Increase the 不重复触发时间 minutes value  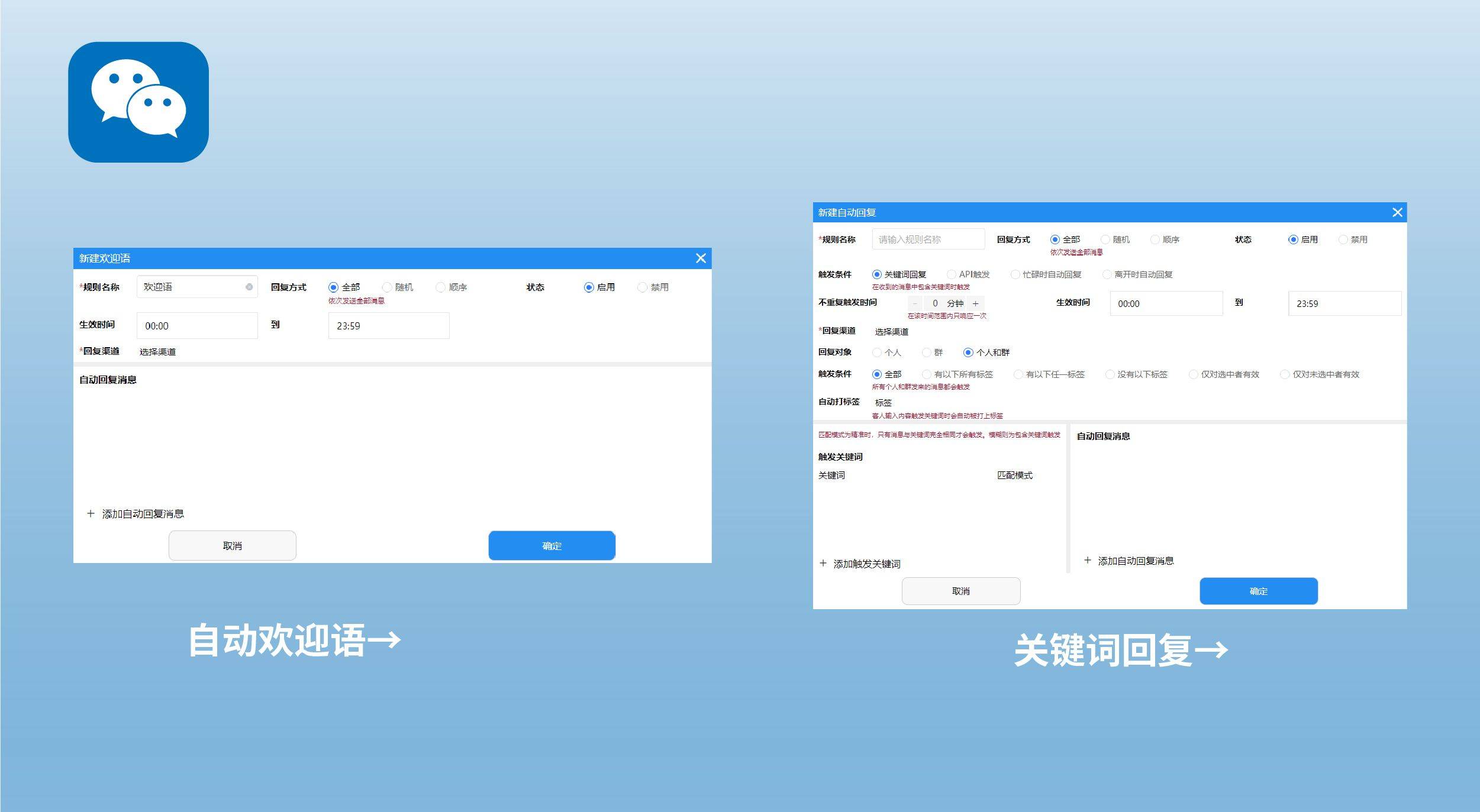point(976,303)
